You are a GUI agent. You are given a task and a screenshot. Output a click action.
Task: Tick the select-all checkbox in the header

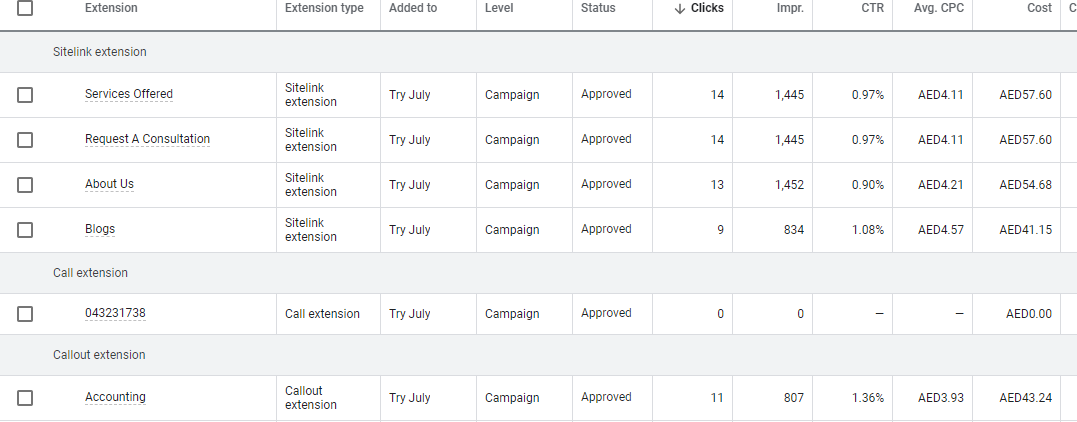25,8
